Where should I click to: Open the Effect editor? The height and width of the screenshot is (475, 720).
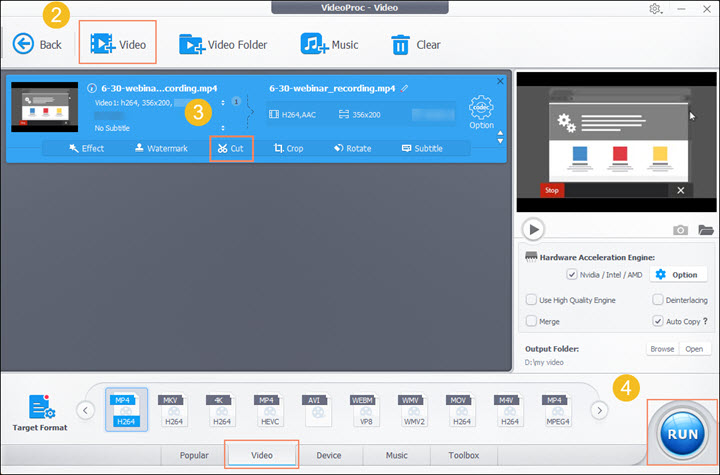click(x=86, y=148)
